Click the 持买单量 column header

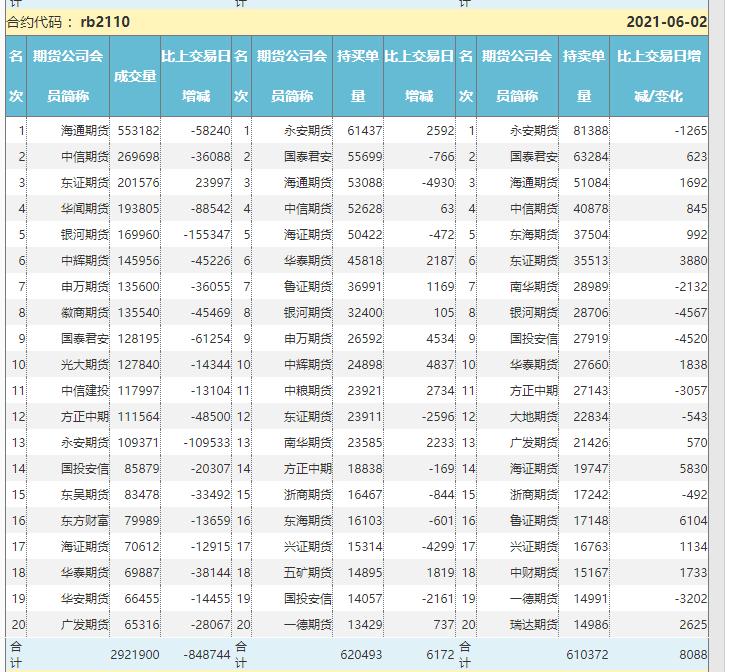pyautogui.click(x=357, y=77)
